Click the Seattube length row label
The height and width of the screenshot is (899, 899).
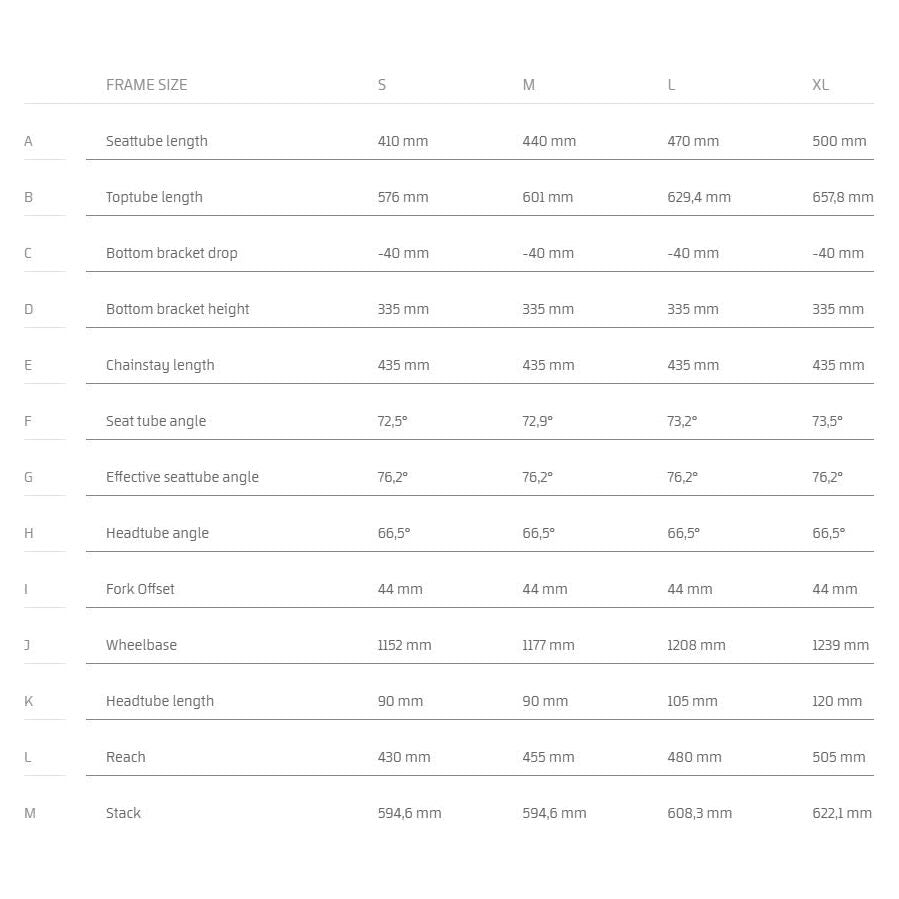click(x=157, y=141)
